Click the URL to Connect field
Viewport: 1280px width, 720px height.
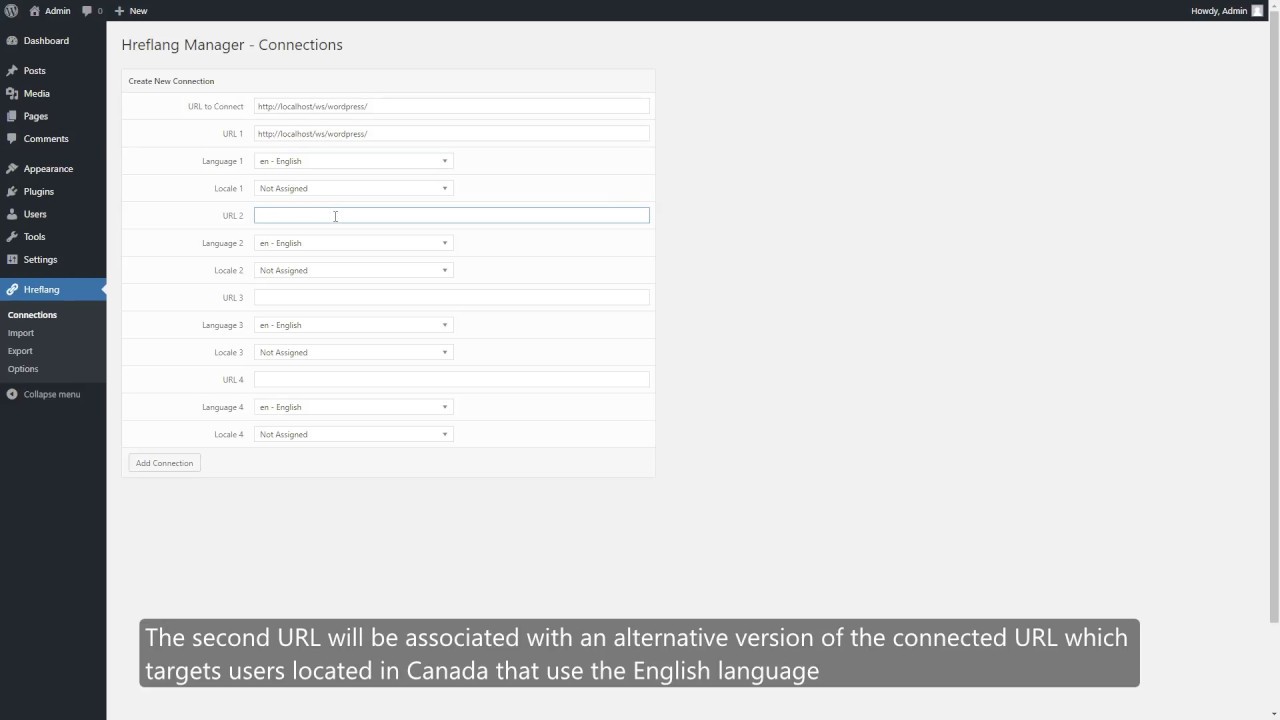pyautogui.click(x=451, y=106)
